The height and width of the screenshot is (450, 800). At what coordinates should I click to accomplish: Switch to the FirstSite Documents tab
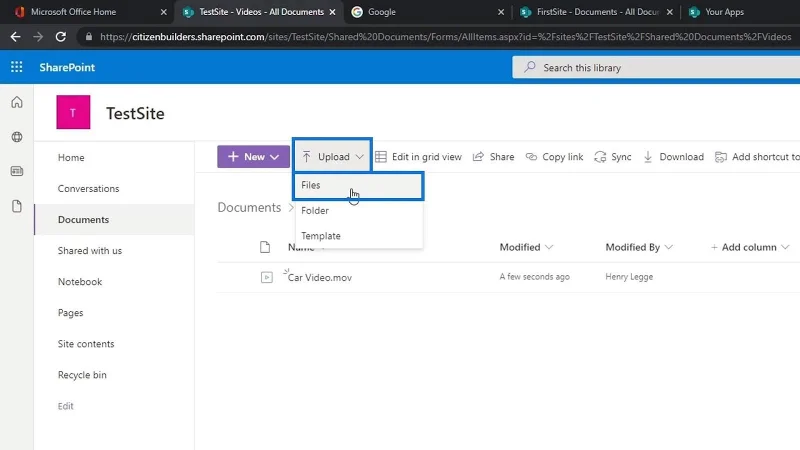coord(597,12)
